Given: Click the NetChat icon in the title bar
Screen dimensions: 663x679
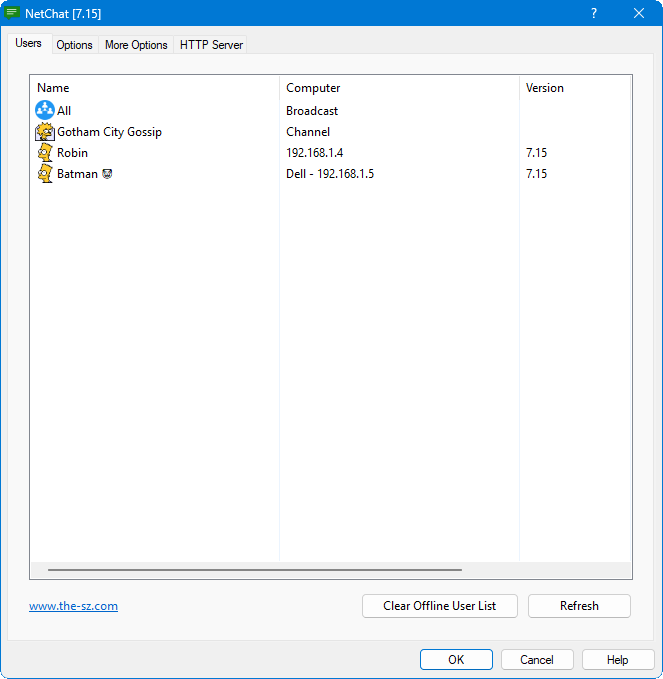Looking at the screenshot, I should coord(13,13).
